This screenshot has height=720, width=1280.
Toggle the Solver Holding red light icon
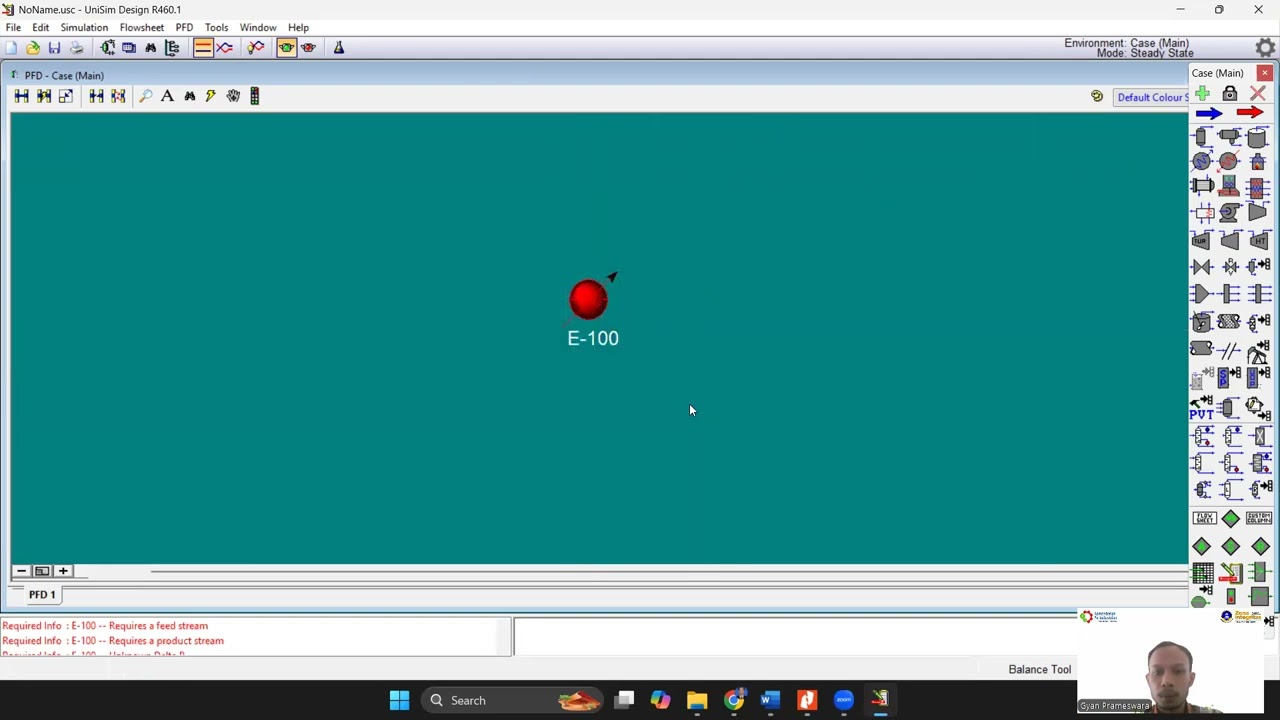pos(308,47)
